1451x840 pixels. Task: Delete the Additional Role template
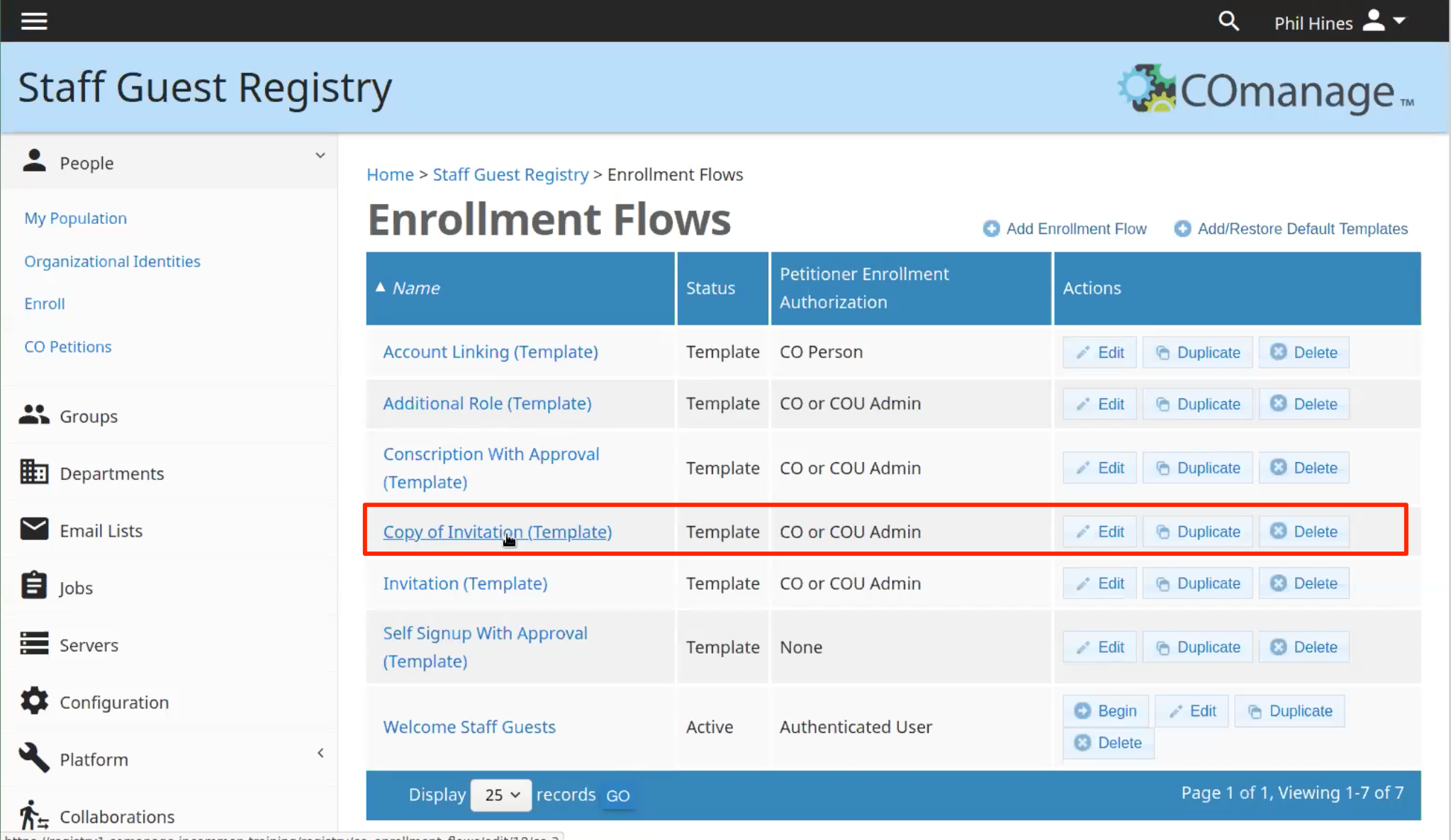click(x=1304, y=404)
